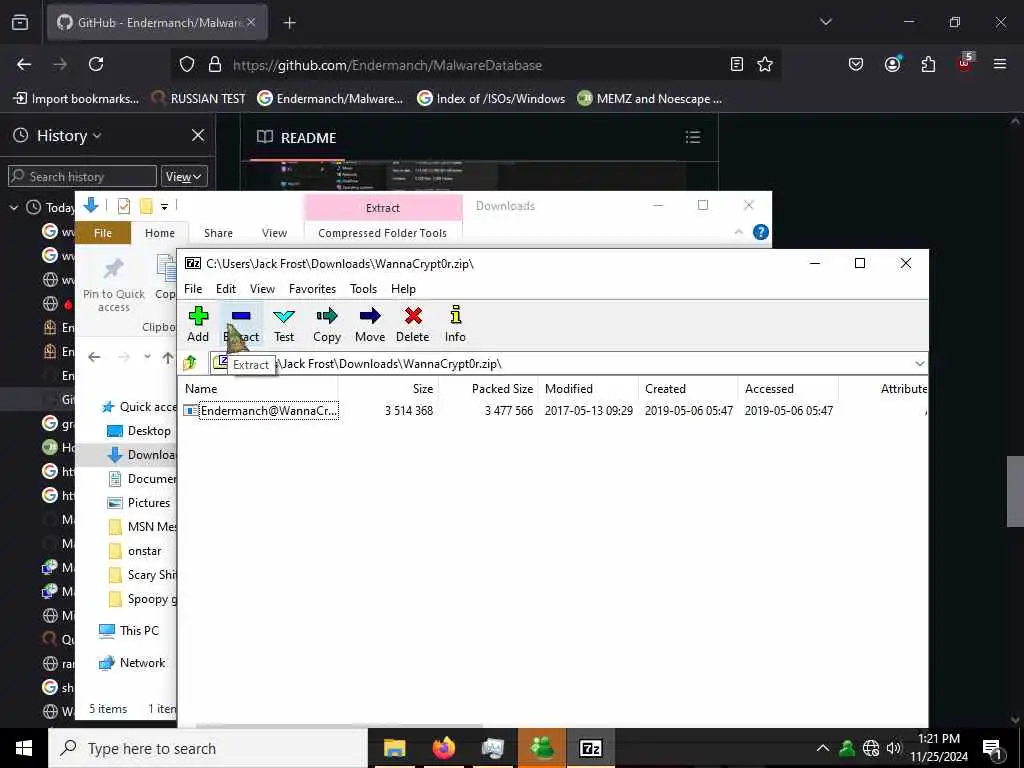Click the red Delete icon in 7-Zip
This screenshot has height=768, width=1024.
pyautogui.click(x=413, y=324)
